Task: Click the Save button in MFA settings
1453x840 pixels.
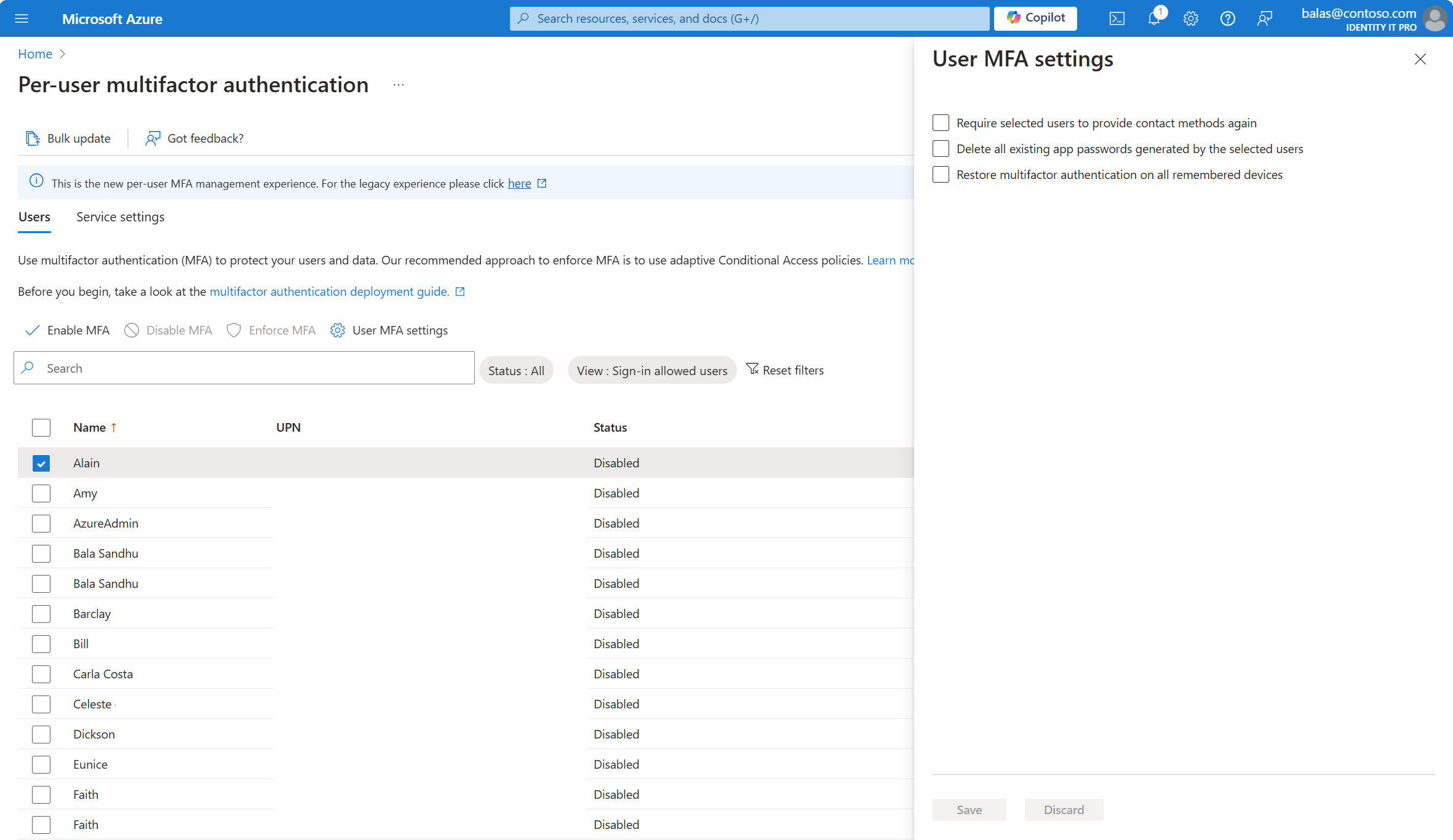Action: (969, 810)
